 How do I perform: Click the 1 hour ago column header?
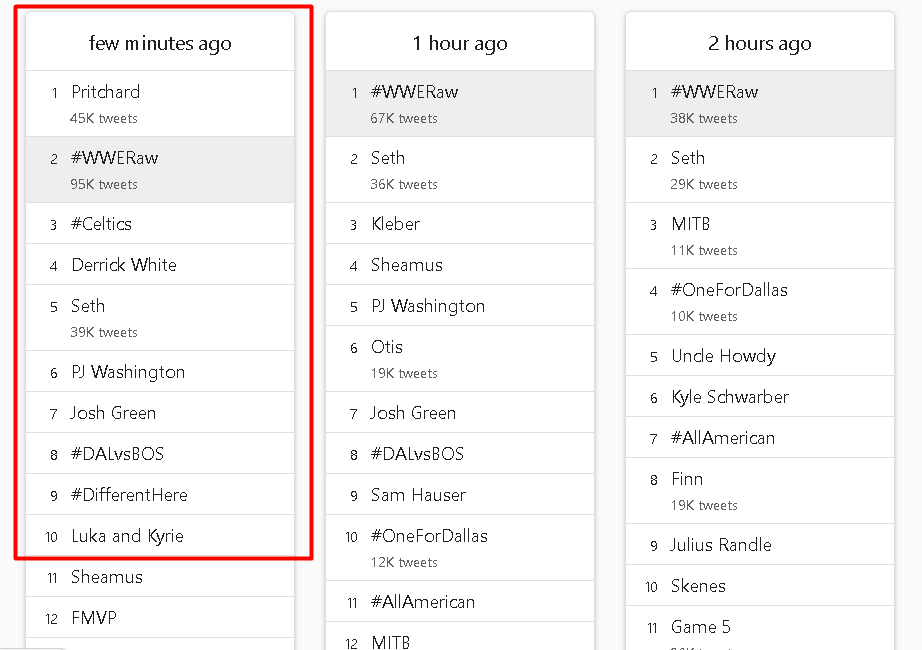[x=460, y=43]
